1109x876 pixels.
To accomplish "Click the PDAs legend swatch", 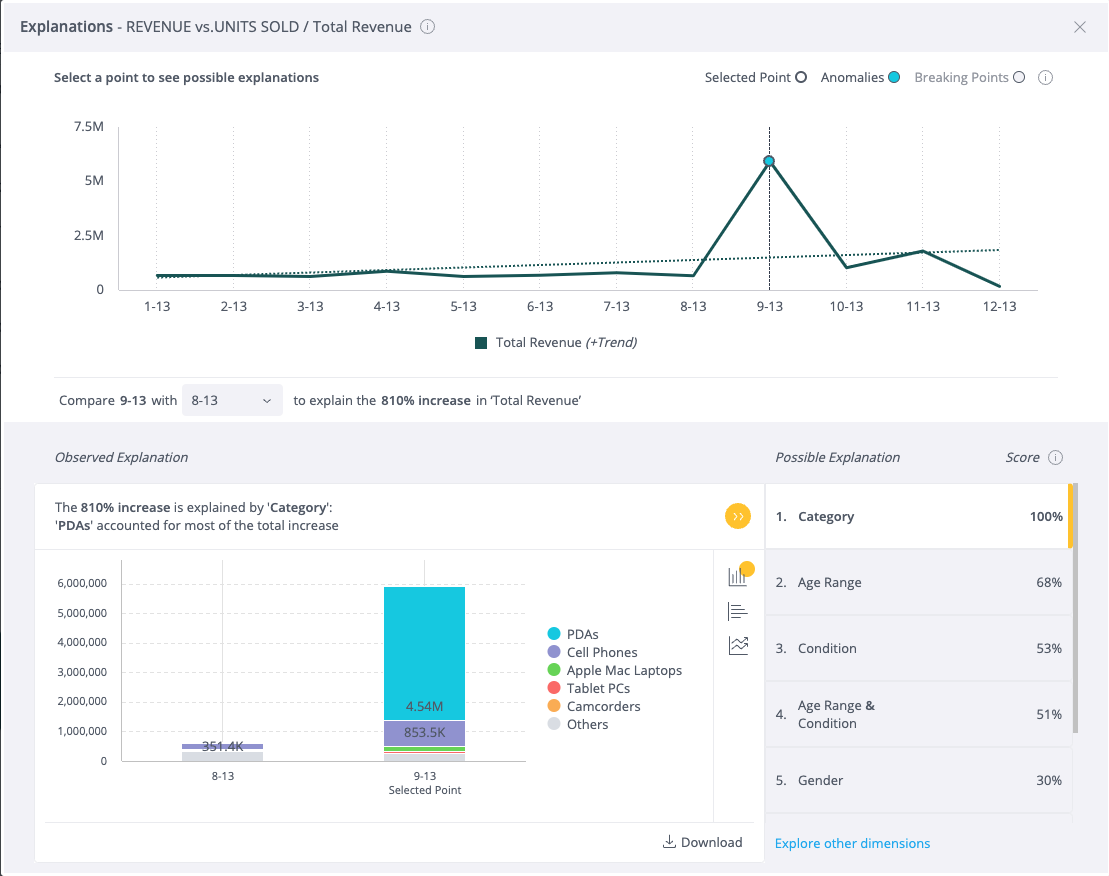I will (x=554, y=634).
